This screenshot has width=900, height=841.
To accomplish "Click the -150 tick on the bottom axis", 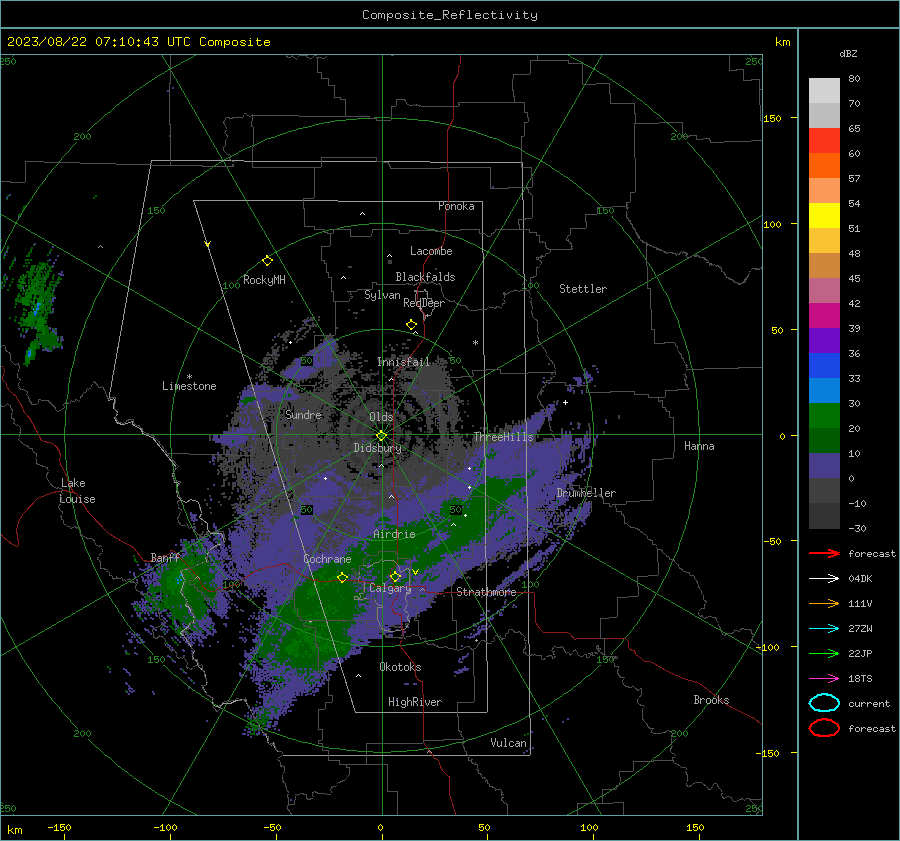I will [x=59, y=827].
